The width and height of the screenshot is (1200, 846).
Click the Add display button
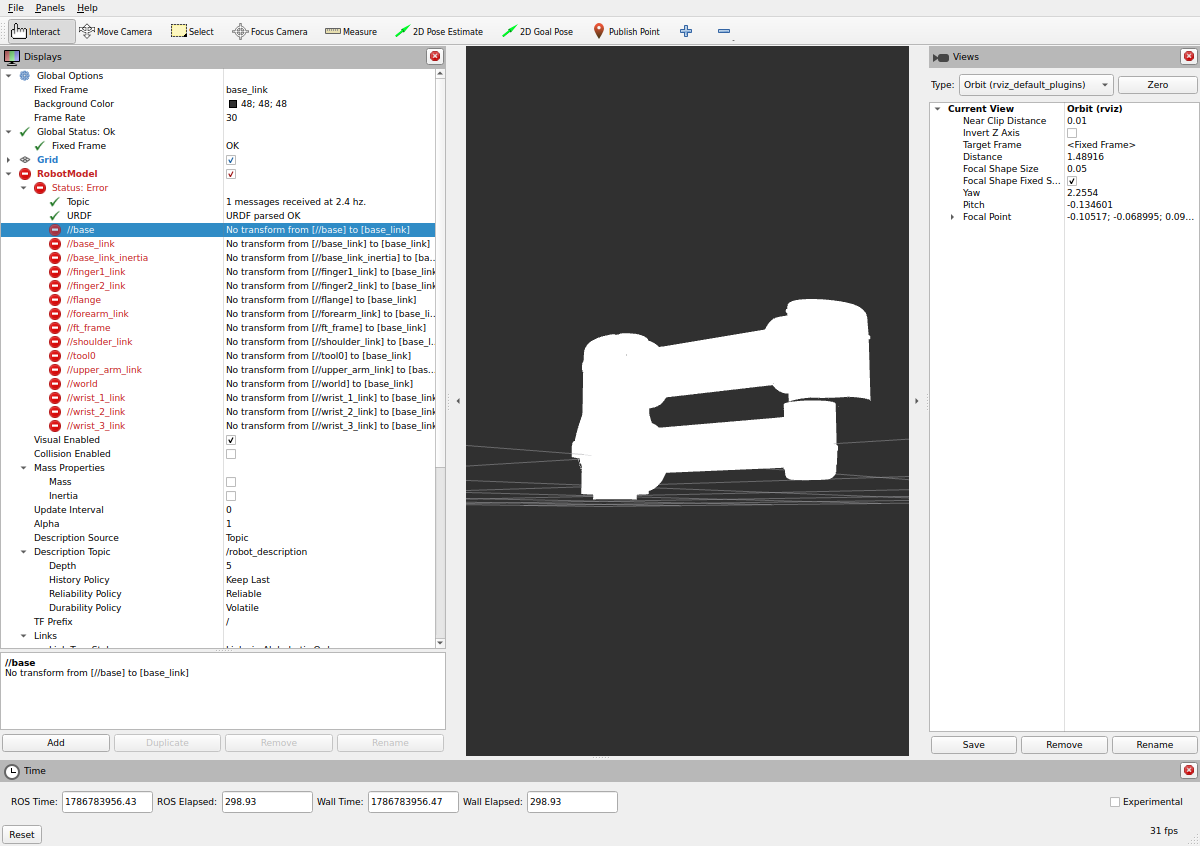click(x=56, y=743)
